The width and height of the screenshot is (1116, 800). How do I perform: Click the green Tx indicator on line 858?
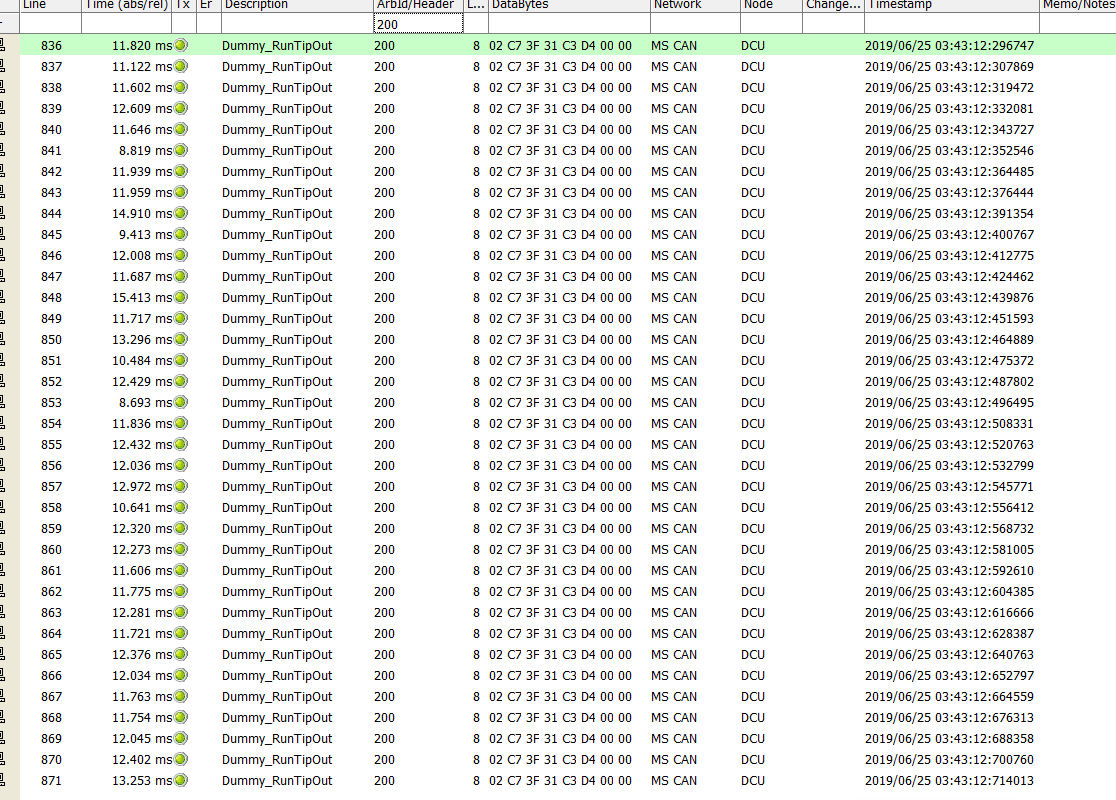181,507
